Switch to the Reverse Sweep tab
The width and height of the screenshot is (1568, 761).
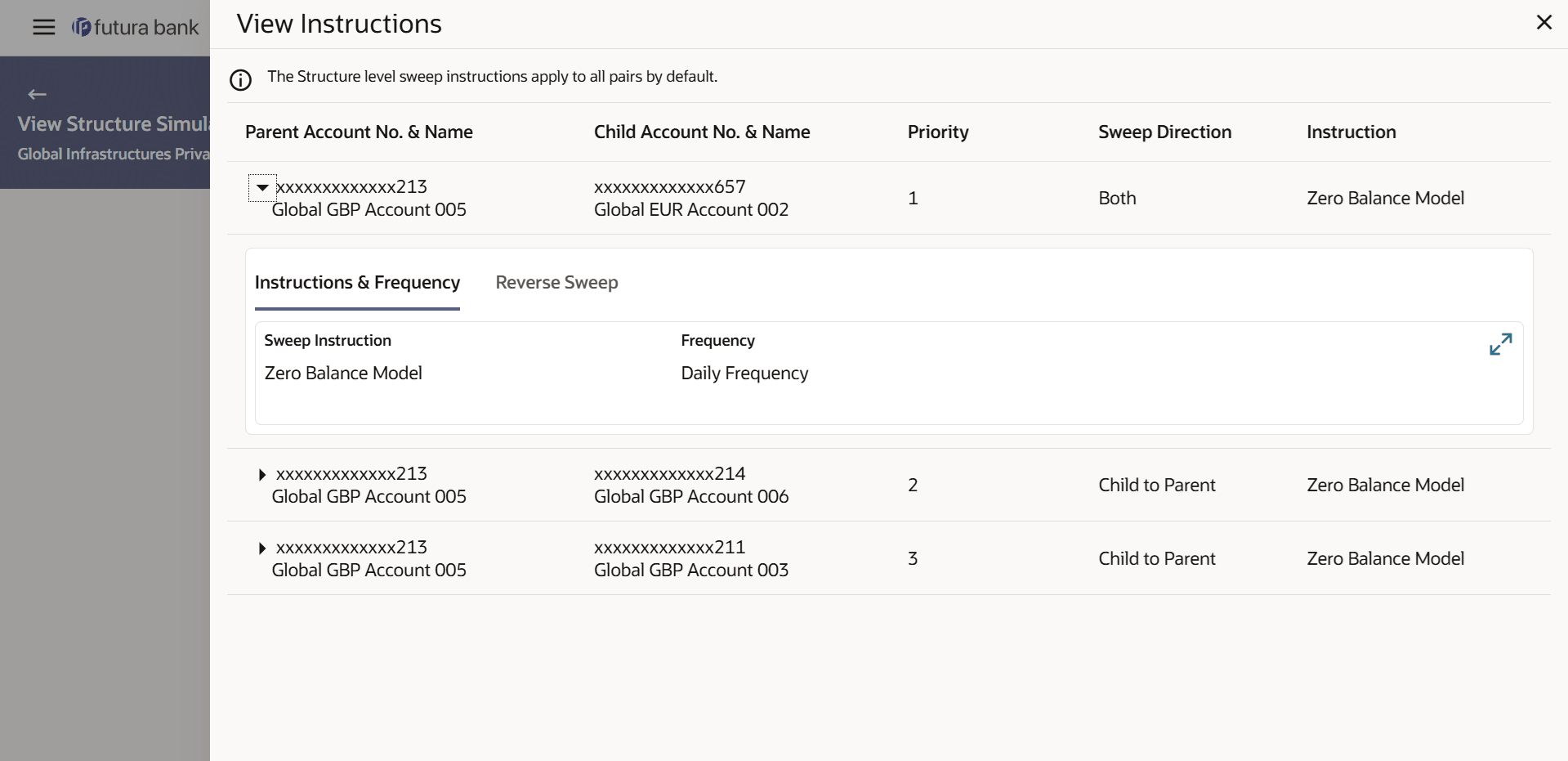pos(556,283)
